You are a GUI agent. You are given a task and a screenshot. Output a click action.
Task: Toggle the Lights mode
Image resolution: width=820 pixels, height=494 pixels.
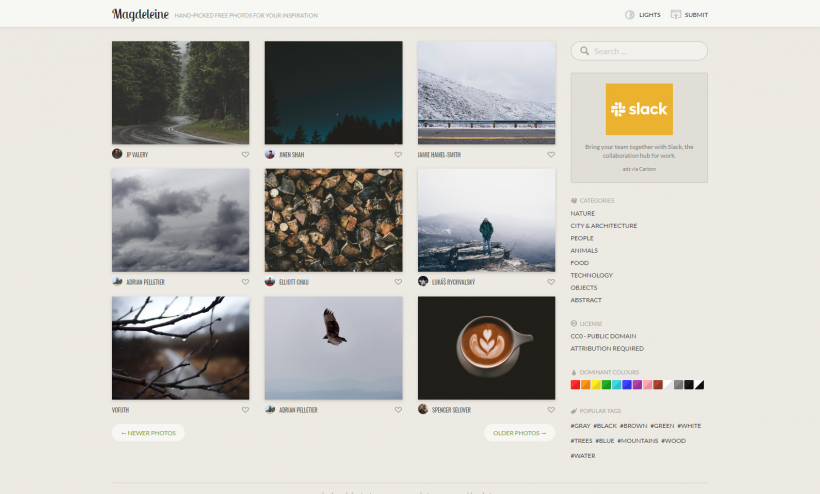643,15
